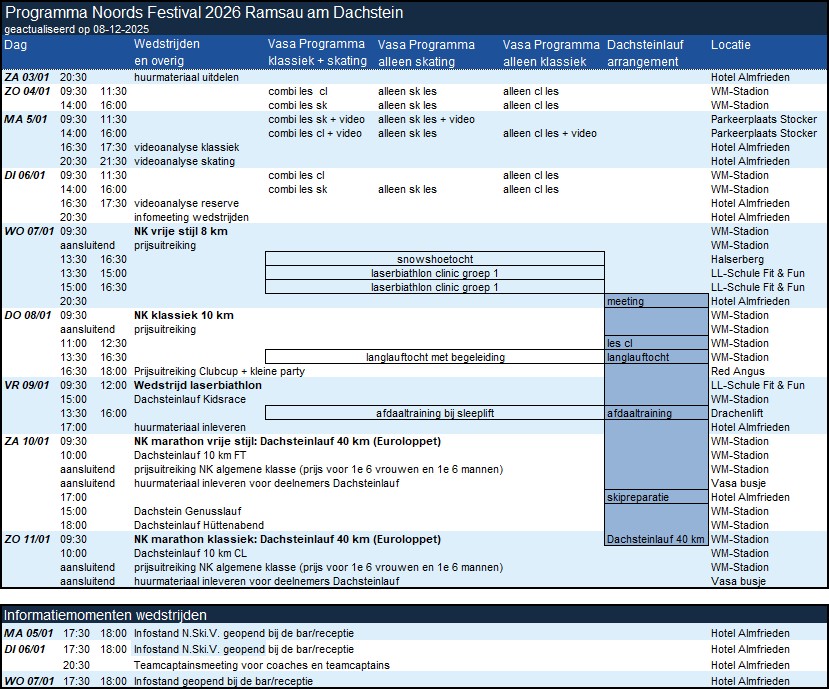Select the langlauftocht met begeleiding box
Screen dimensions: 829x690
pyautogui.click(x=434, y=357)
